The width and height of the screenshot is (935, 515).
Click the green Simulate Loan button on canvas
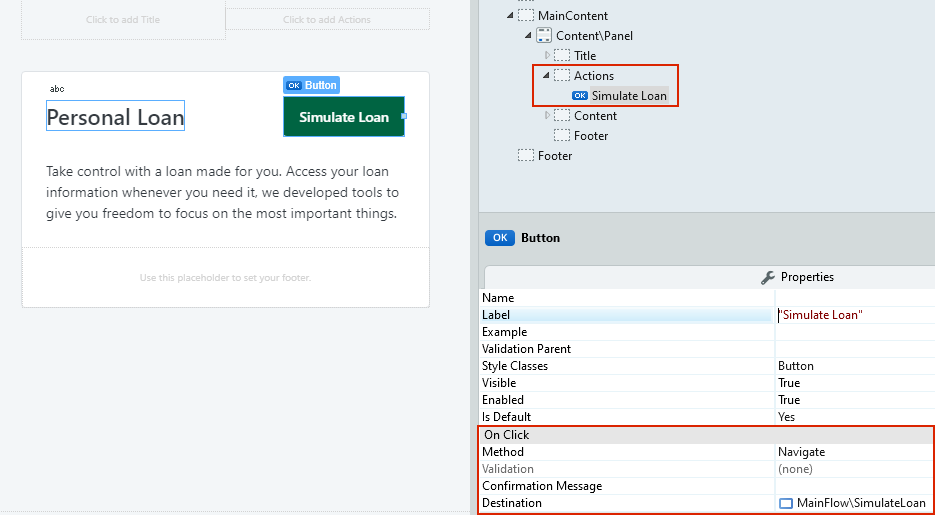(343, 117)
